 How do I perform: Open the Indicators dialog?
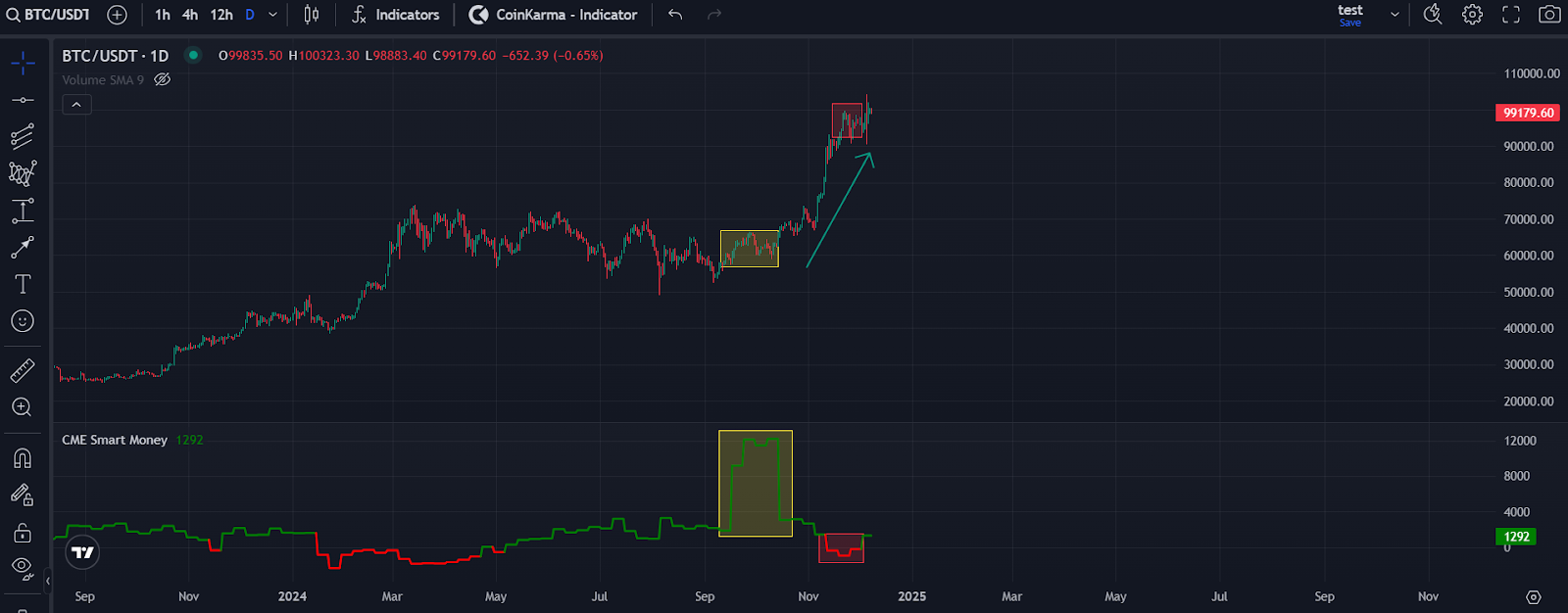[396, 15]
